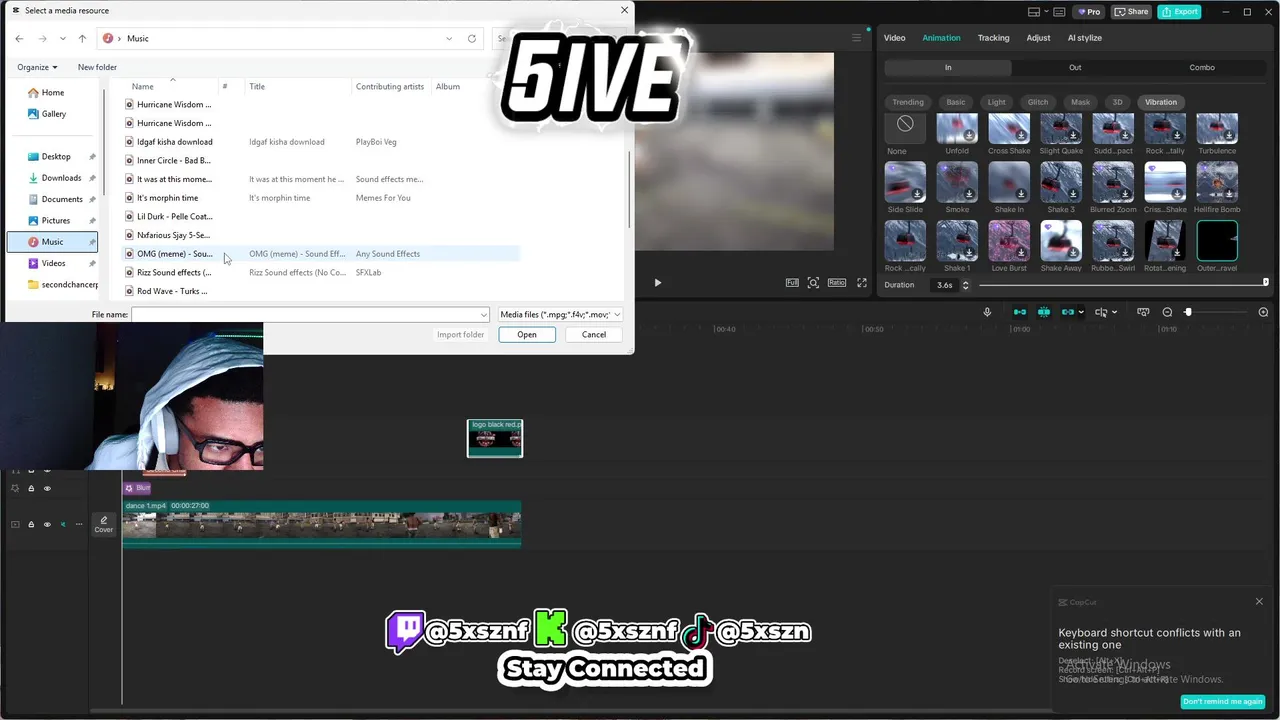This screenshot has width=1280, height=720.
Task: Filter animations by Glitch category
Action: pos(1038,102)
